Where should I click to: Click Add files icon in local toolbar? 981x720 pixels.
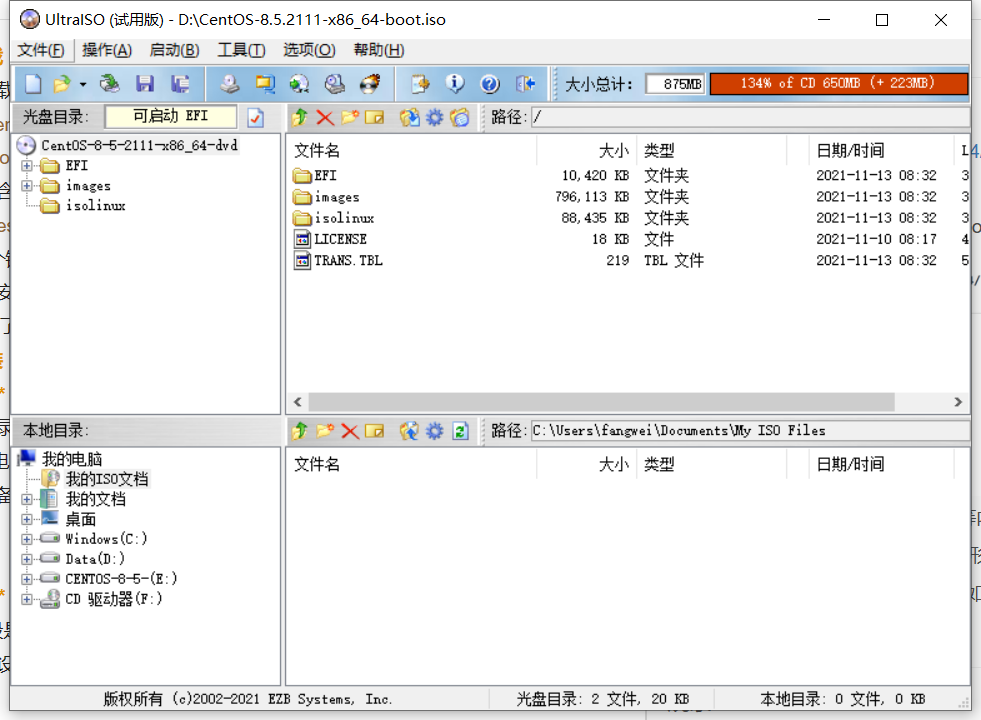tap(410, 431)
